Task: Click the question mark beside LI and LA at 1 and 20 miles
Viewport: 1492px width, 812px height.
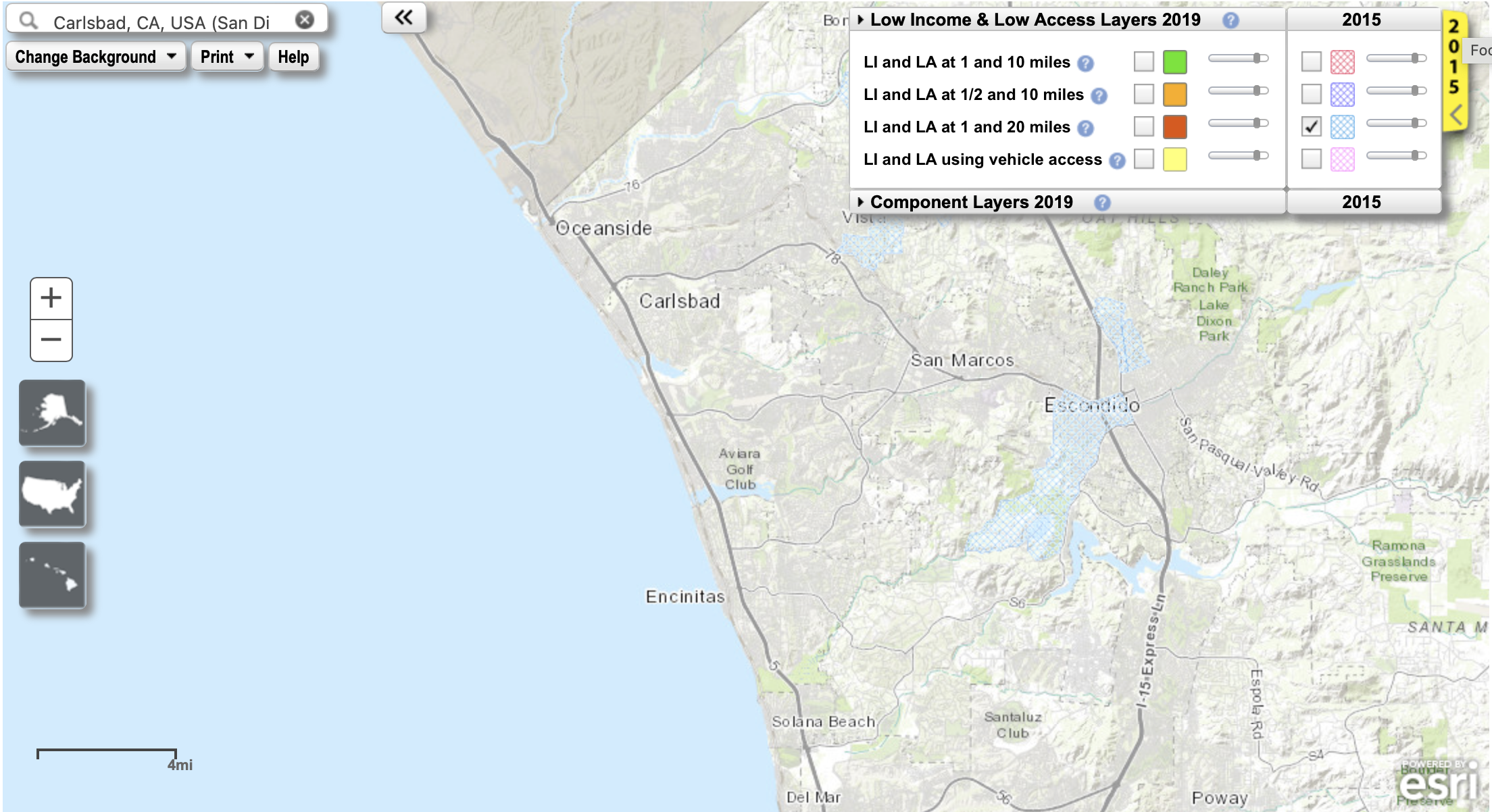Action: 1087,126
